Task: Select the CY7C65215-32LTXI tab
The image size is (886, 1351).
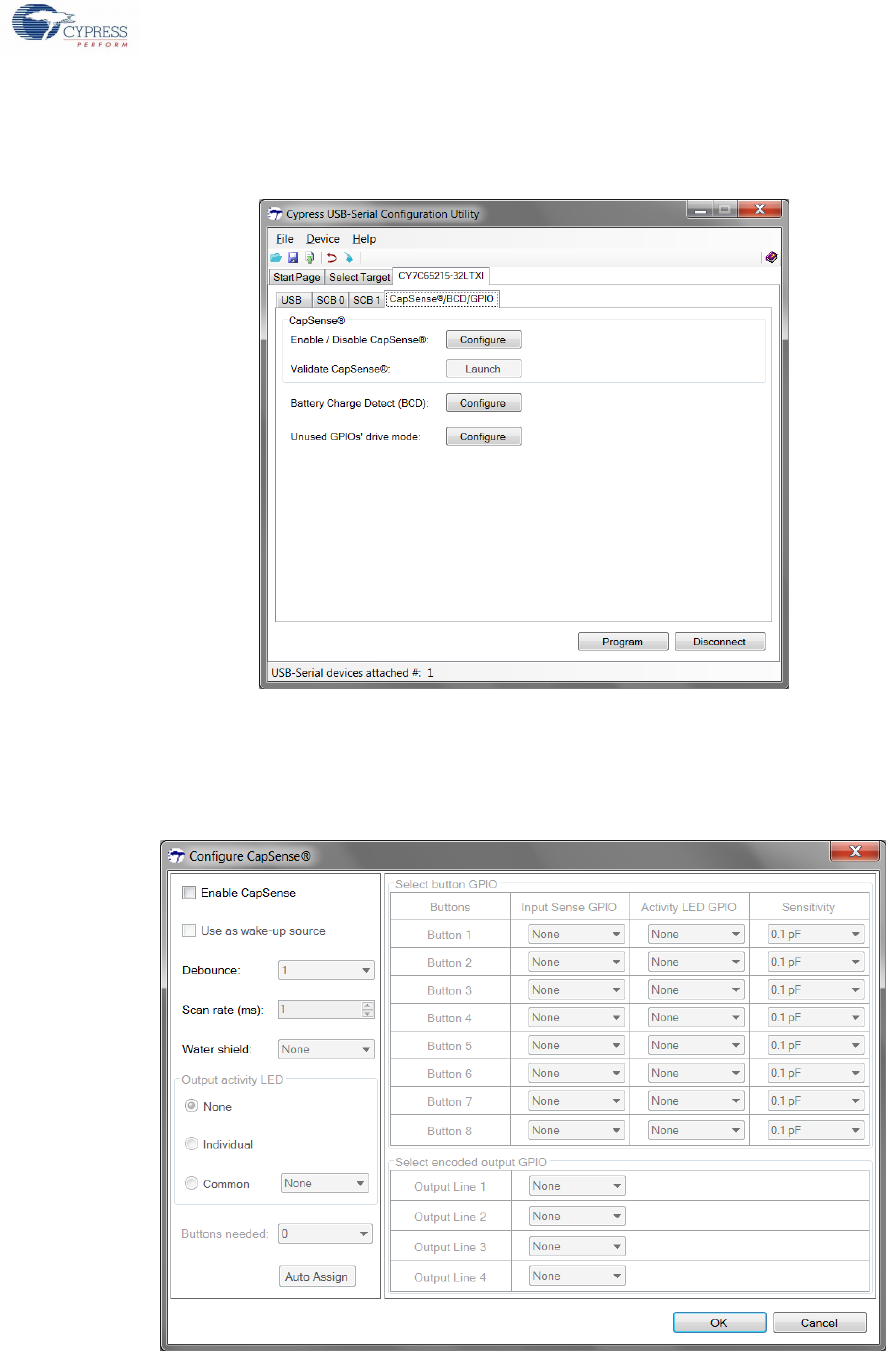Action: pyautogui.click(x=440, y=276)
